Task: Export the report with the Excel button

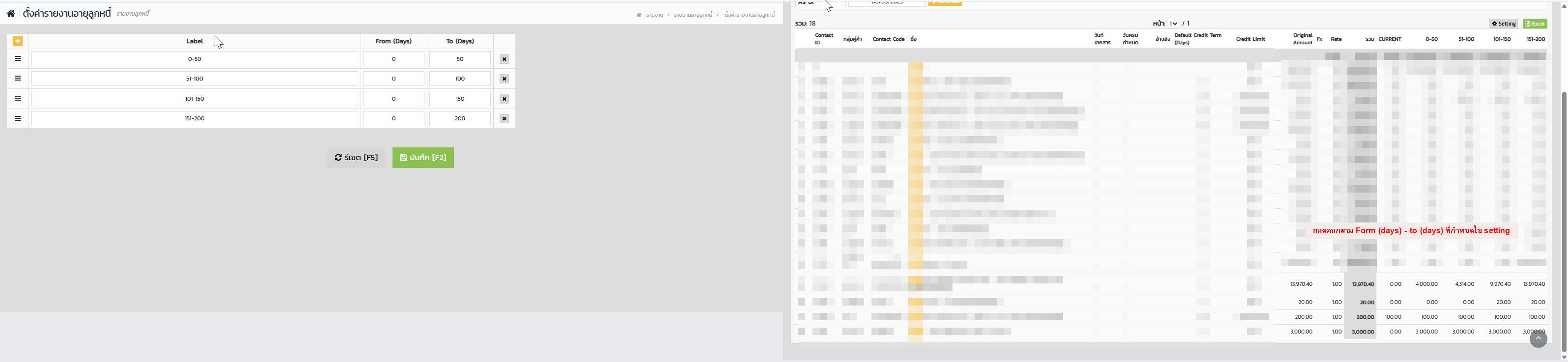Action: pos(1535,24)
